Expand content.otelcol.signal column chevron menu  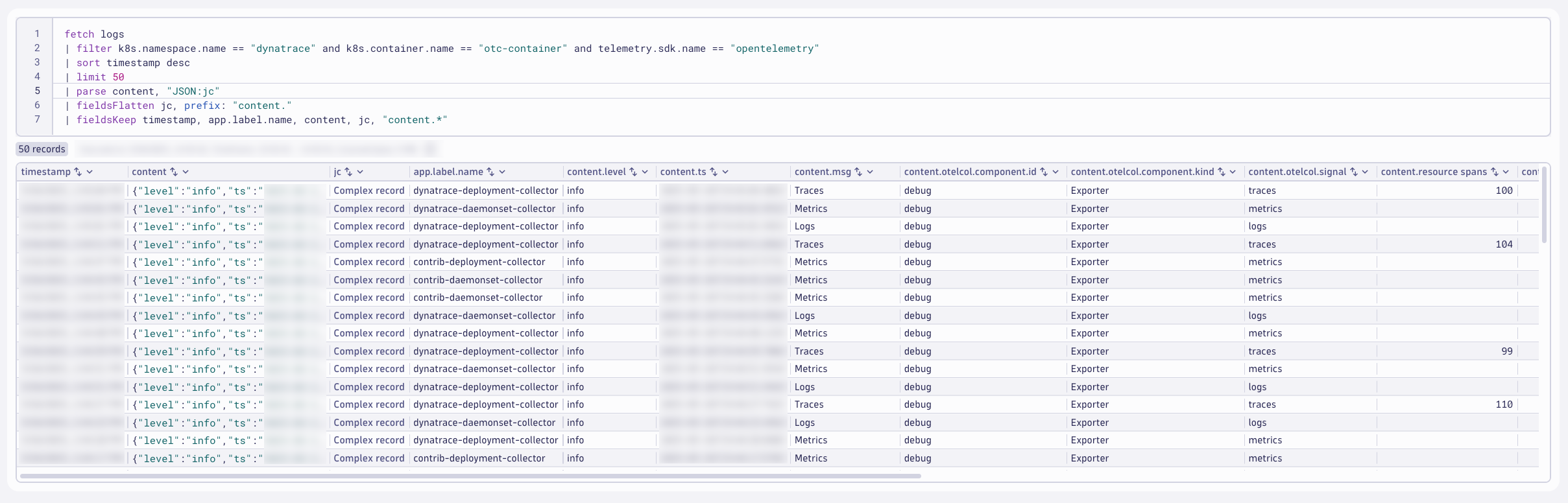point(1365,172)
